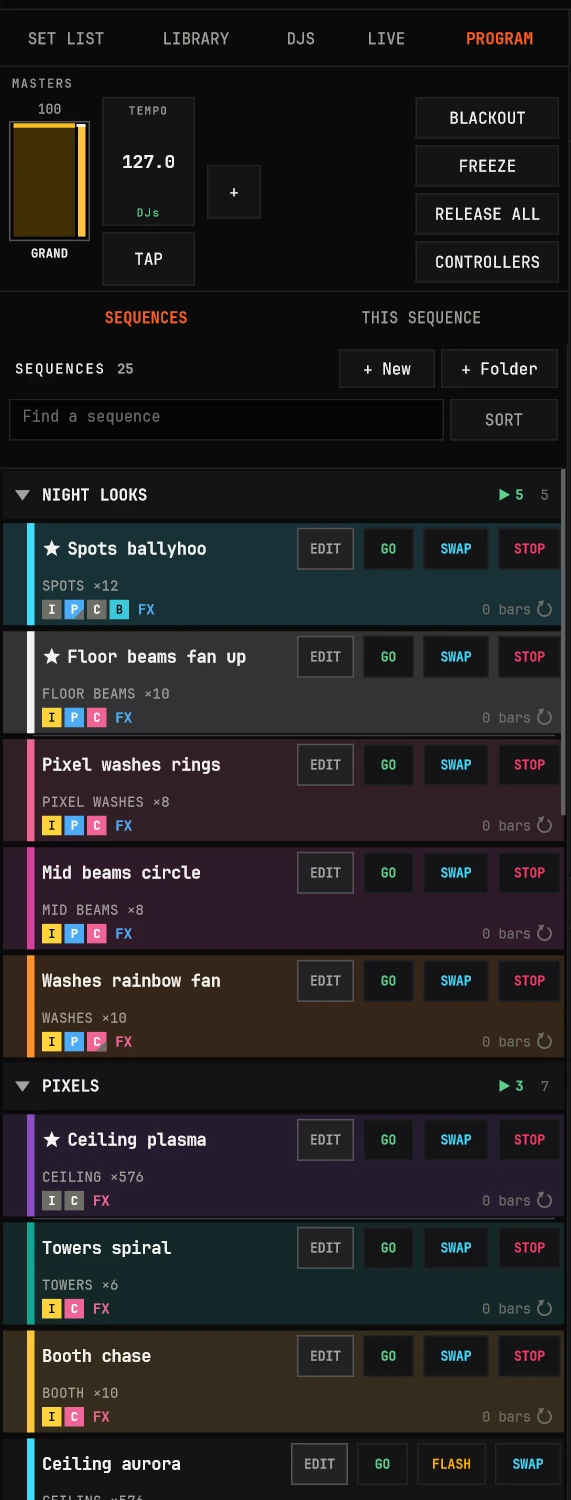This screenshot has height=1500, width=571.
Task: Open the SORT options
Action: coord(504,420)
